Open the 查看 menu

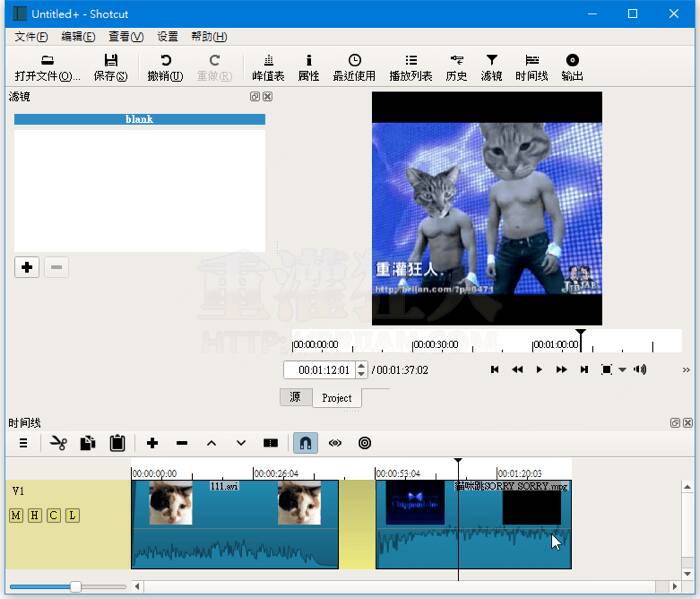click(126, 37)
